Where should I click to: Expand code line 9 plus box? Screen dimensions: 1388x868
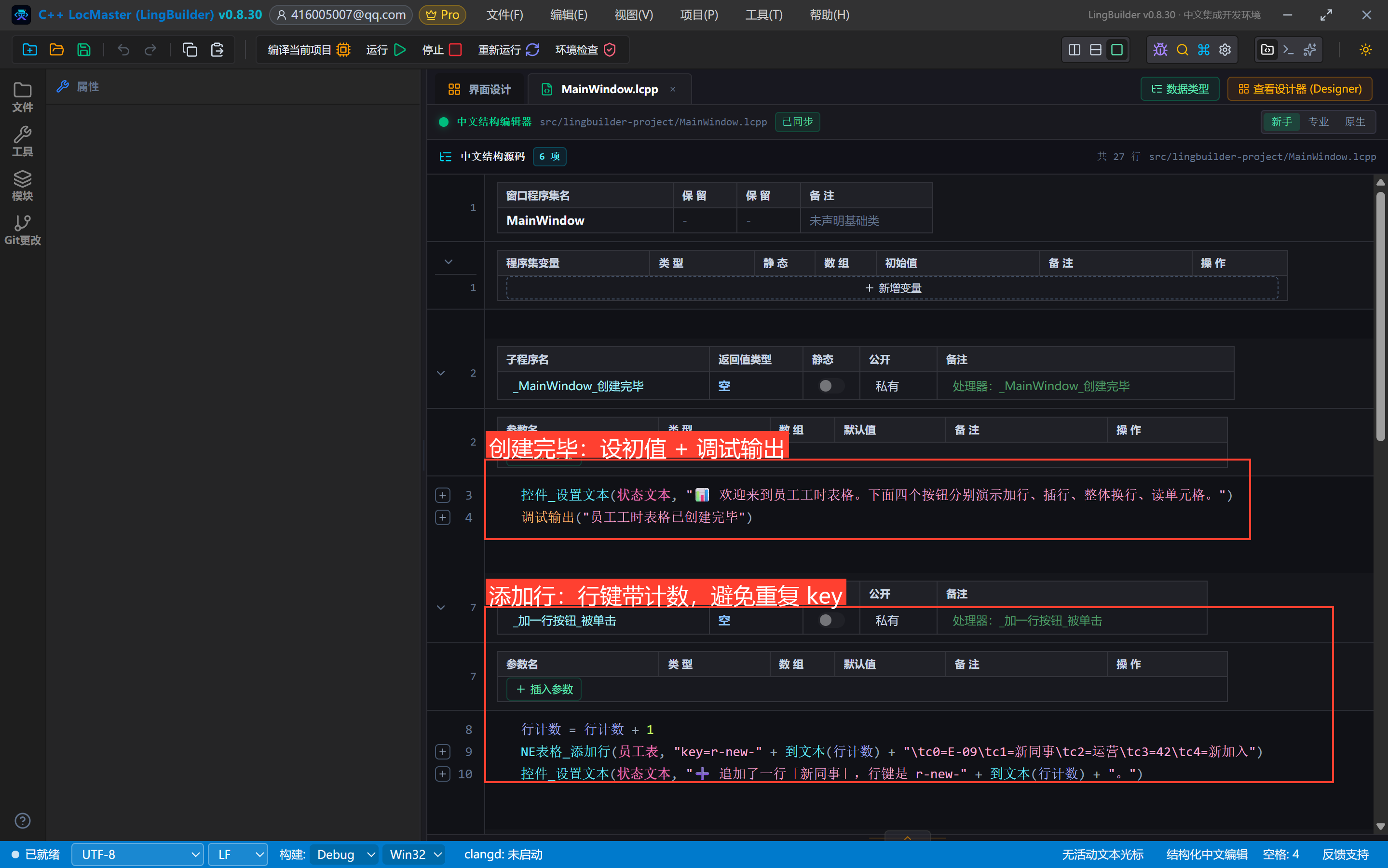(443, 751)
